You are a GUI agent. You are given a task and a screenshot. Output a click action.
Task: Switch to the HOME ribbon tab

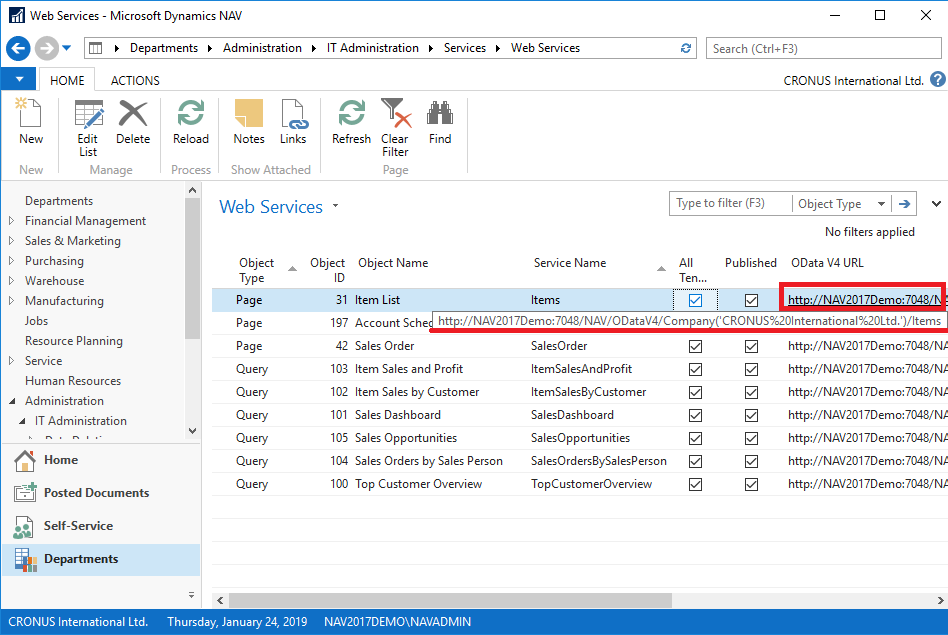(x=67, y=80)
